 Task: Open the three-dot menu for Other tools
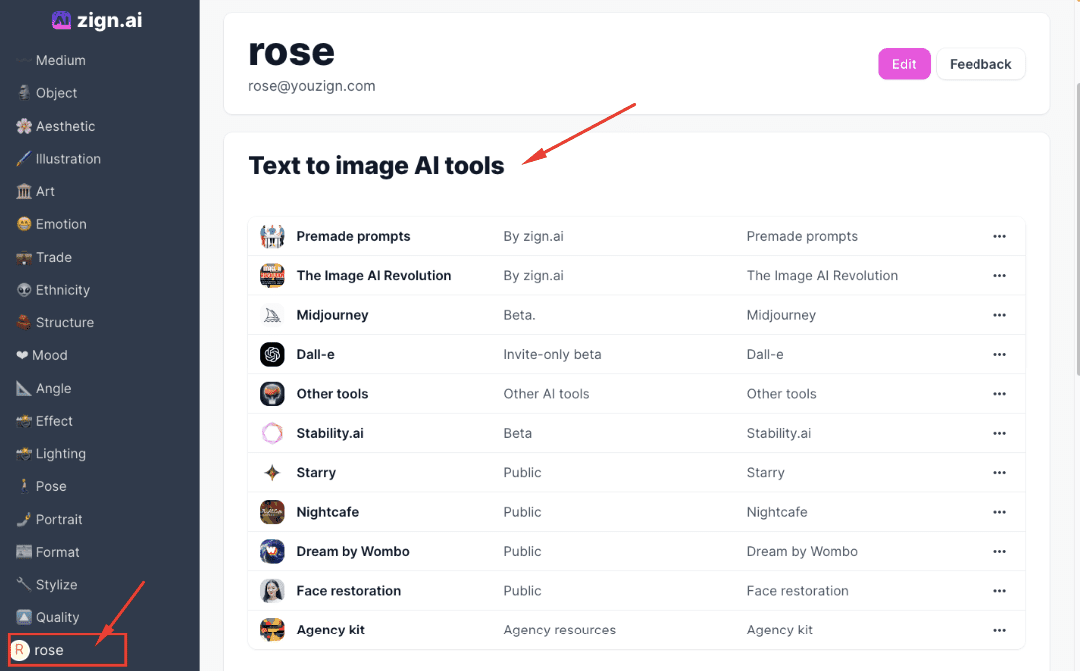click(999, 394)
